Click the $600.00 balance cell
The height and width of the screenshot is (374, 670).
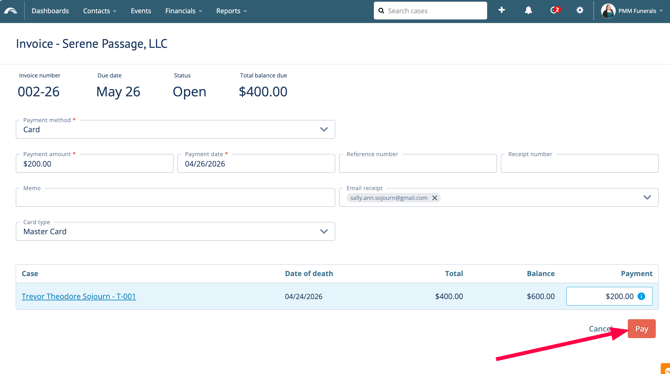tap(541, 296)
